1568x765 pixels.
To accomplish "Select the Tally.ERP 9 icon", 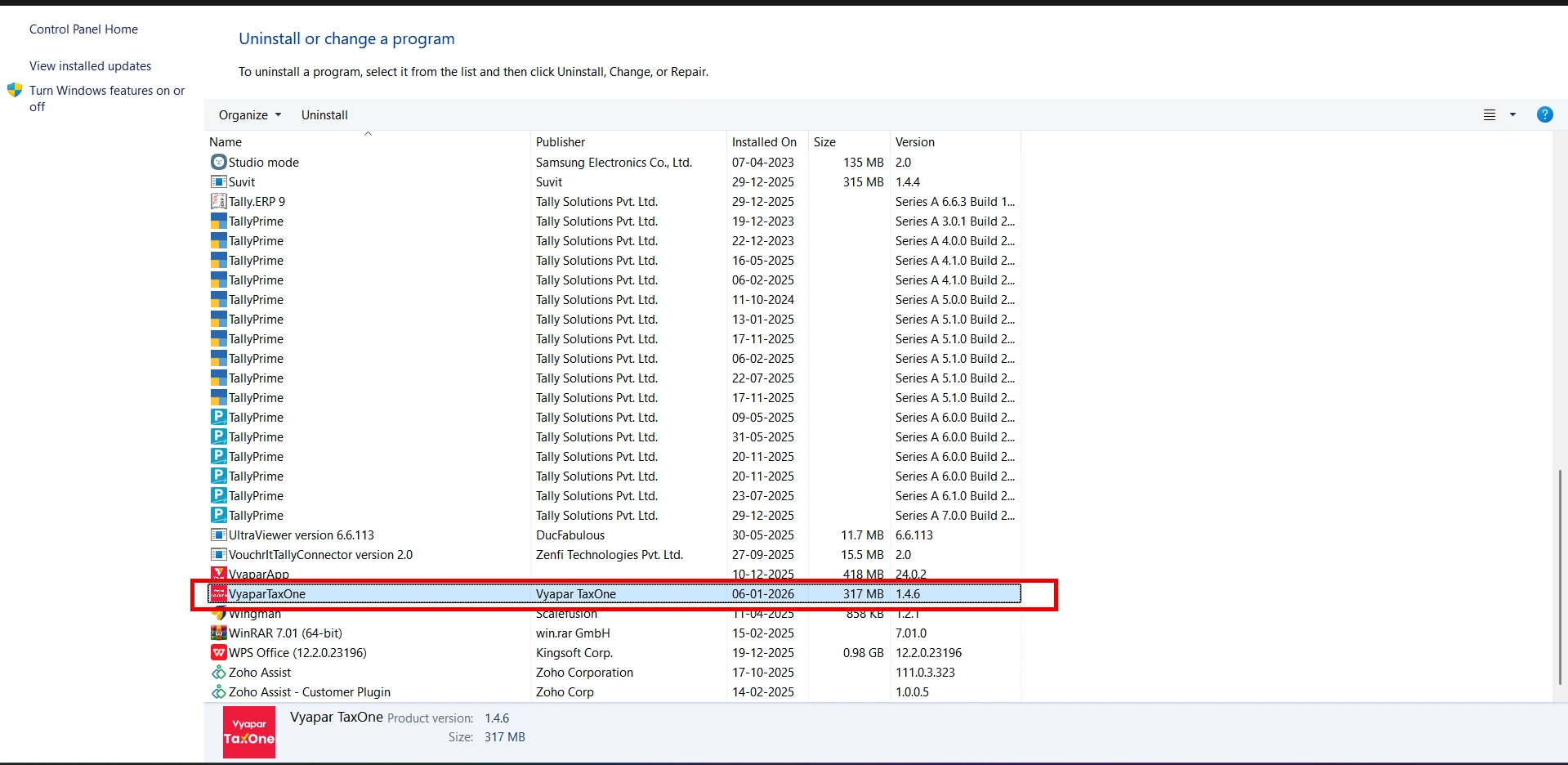I will pos(218,201).
